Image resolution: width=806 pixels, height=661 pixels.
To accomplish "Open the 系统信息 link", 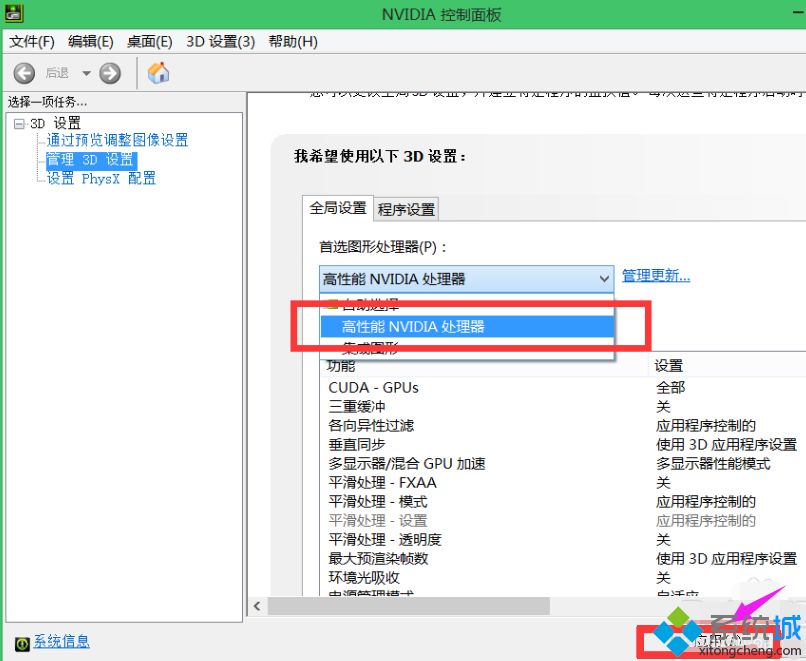I will (62, 641).
